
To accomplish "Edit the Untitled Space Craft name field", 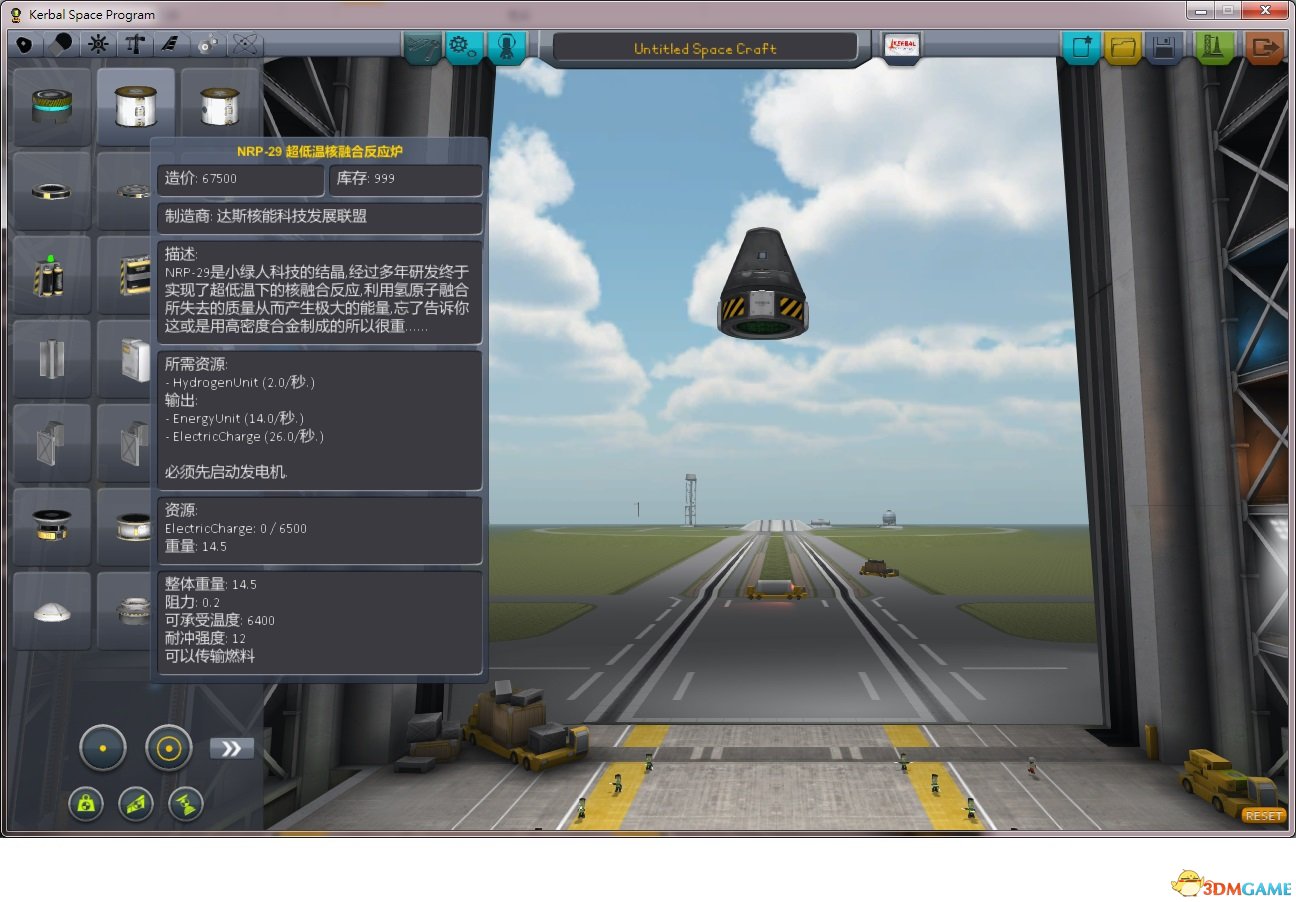I will pos(705,48).
